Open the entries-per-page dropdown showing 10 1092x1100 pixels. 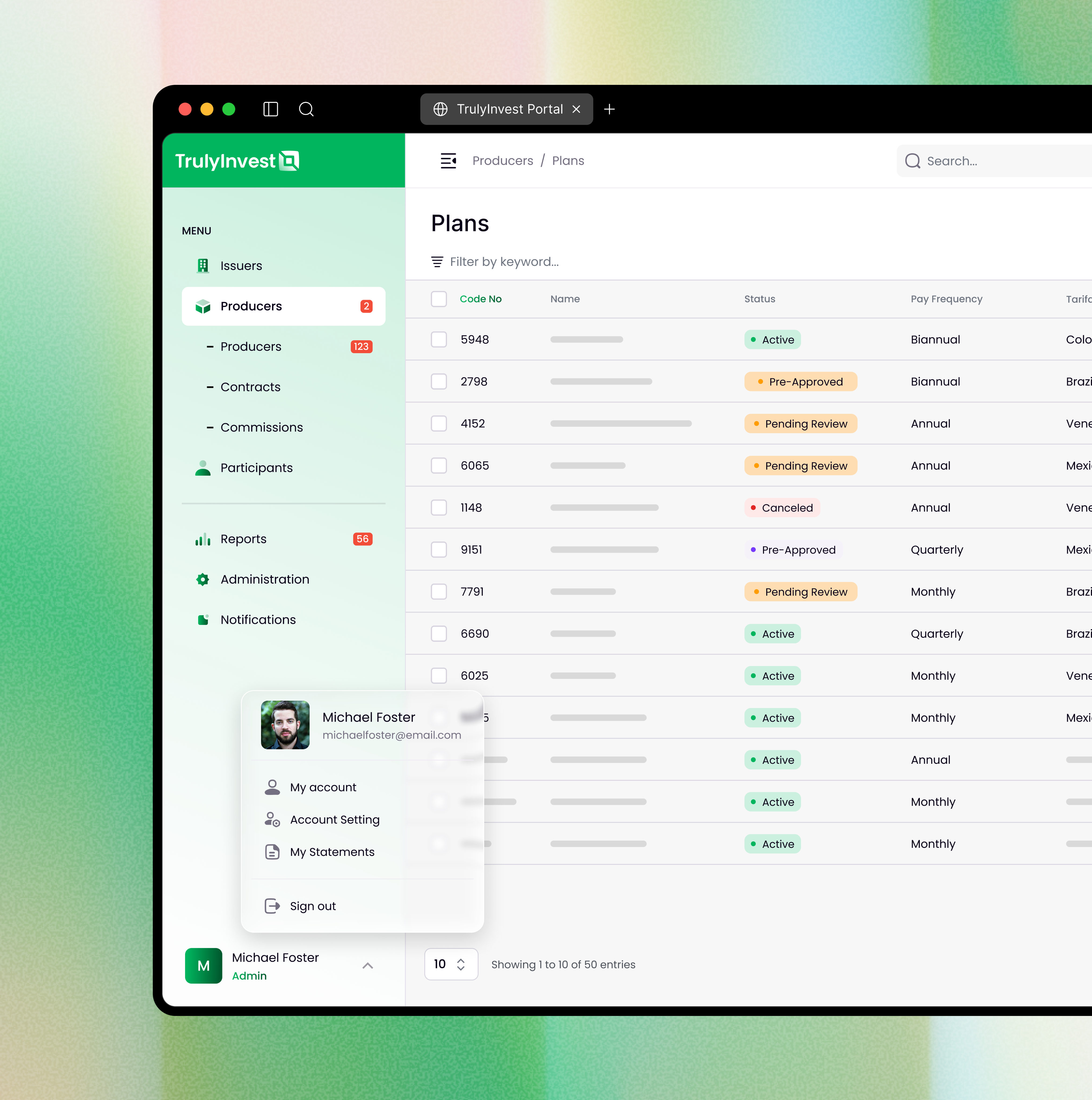click(x=451, y=964)
